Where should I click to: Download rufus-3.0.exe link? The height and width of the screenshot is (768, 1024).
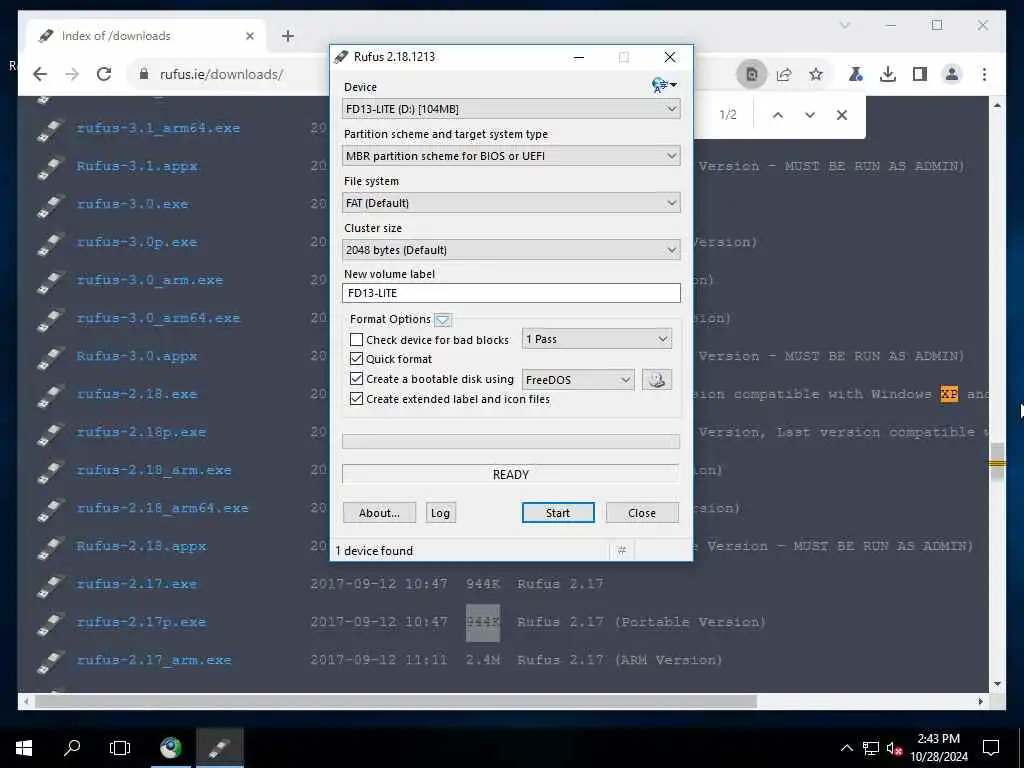point(133,204)
